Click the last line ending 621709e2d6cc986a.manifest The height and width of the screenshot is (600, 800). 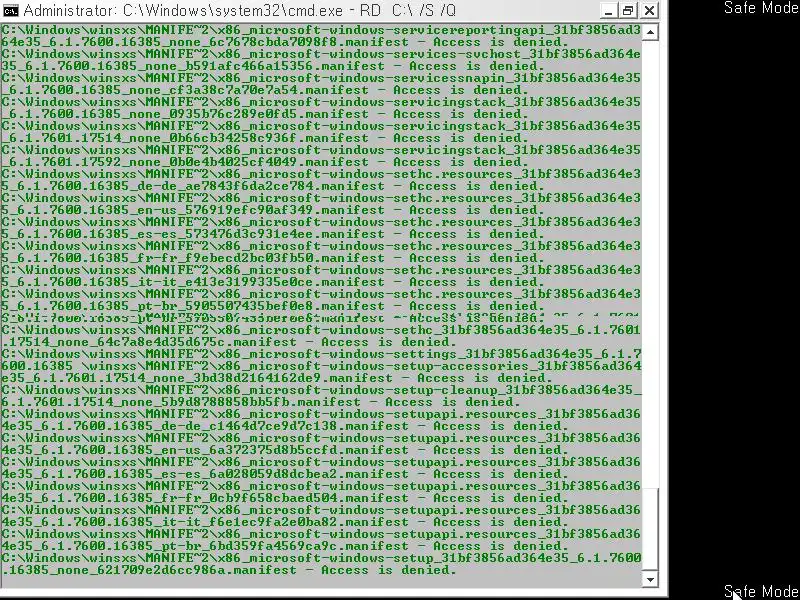(320, 564)
